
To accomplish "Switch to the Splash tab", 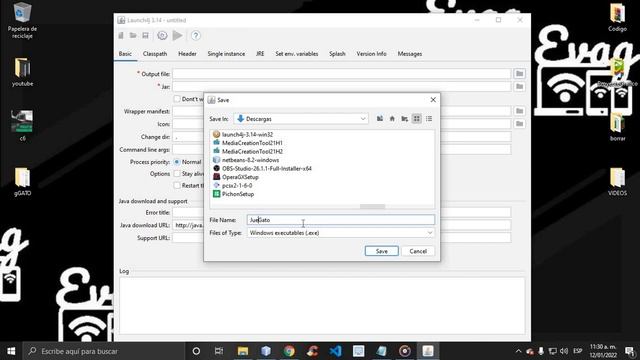I will coord(337,54).
